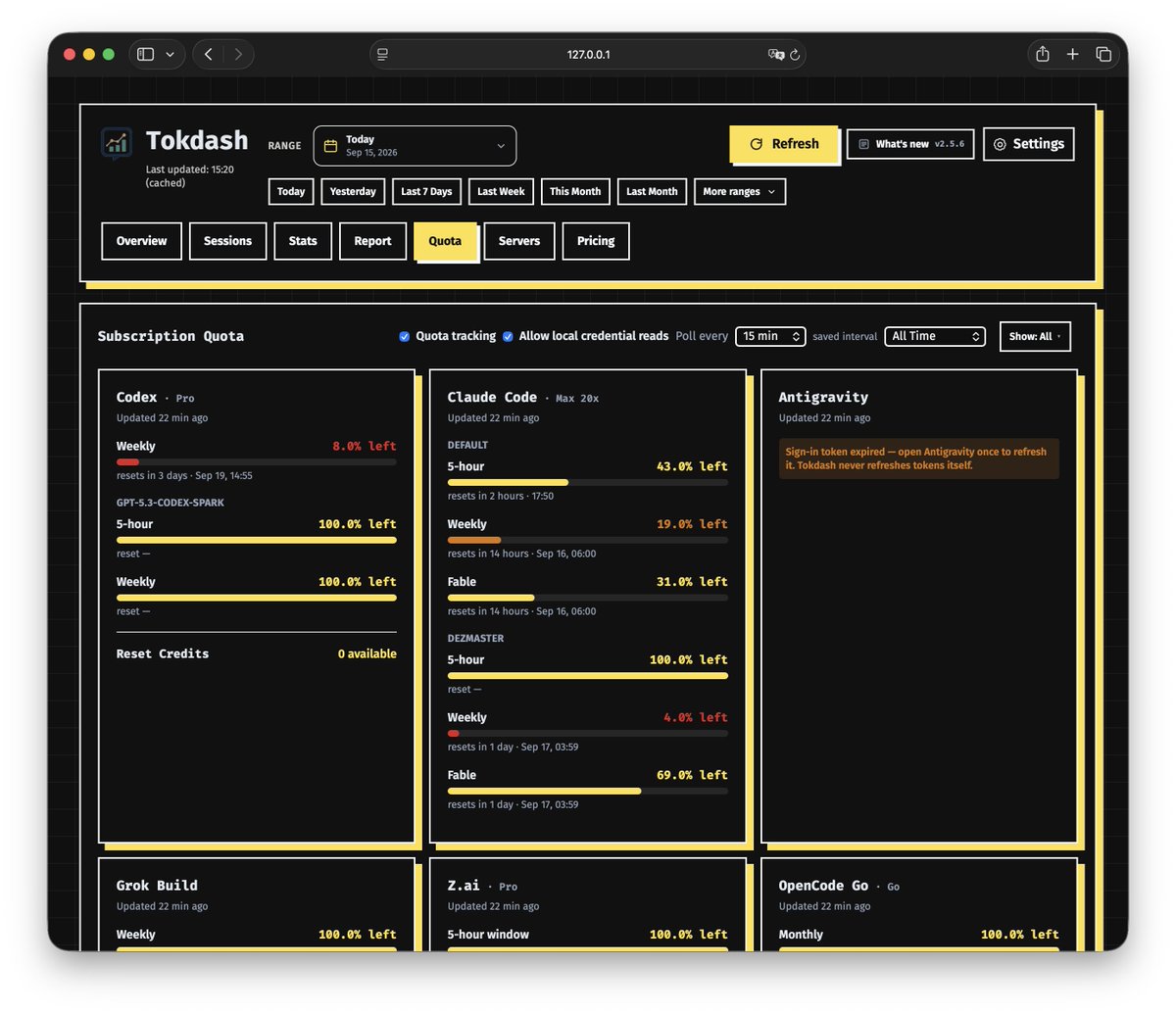Click the translate icon in address bar
This screenshot has height=1014, width=1176.
[776, 54]
